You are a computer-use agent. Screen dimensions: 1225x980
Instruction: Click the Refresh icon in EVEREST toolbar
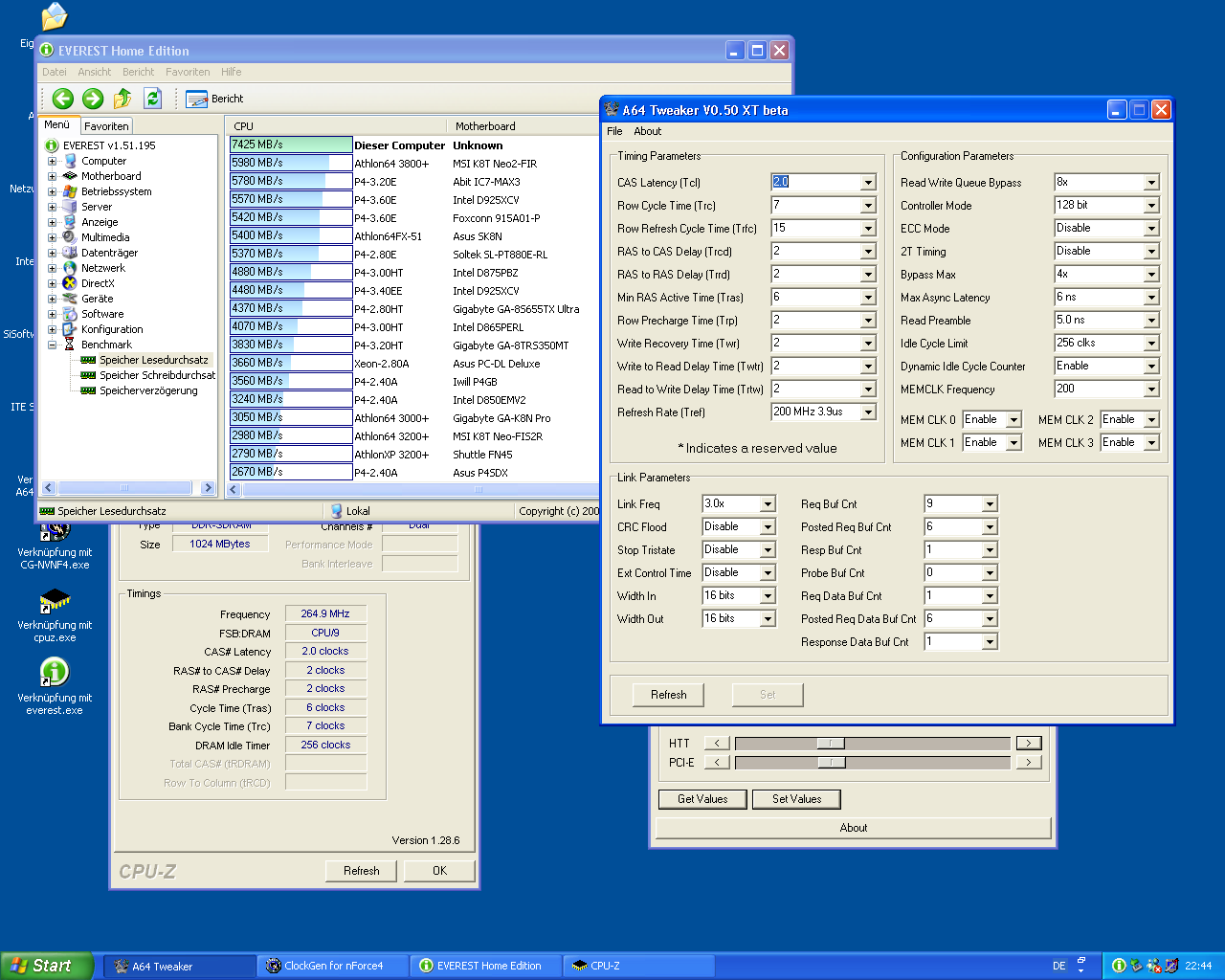[x=152, y=99]
